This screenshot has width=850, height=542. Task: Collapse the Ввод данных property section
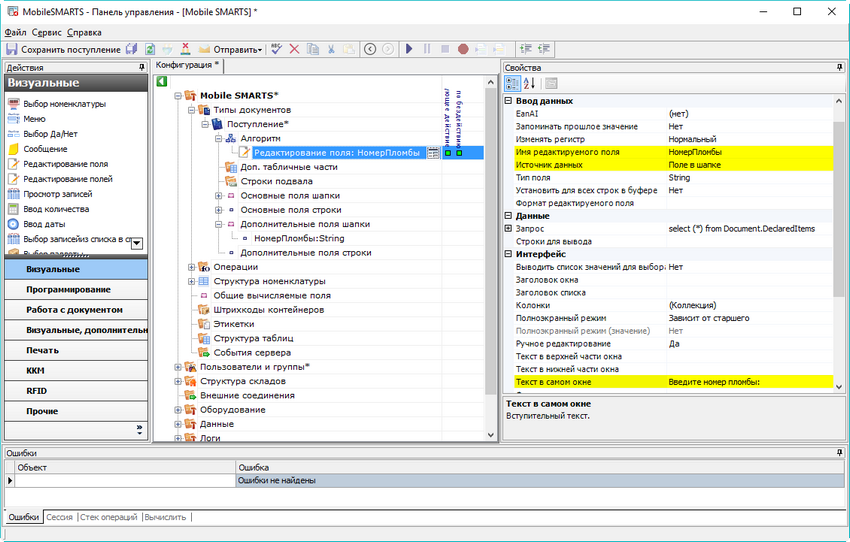[508, 101]
